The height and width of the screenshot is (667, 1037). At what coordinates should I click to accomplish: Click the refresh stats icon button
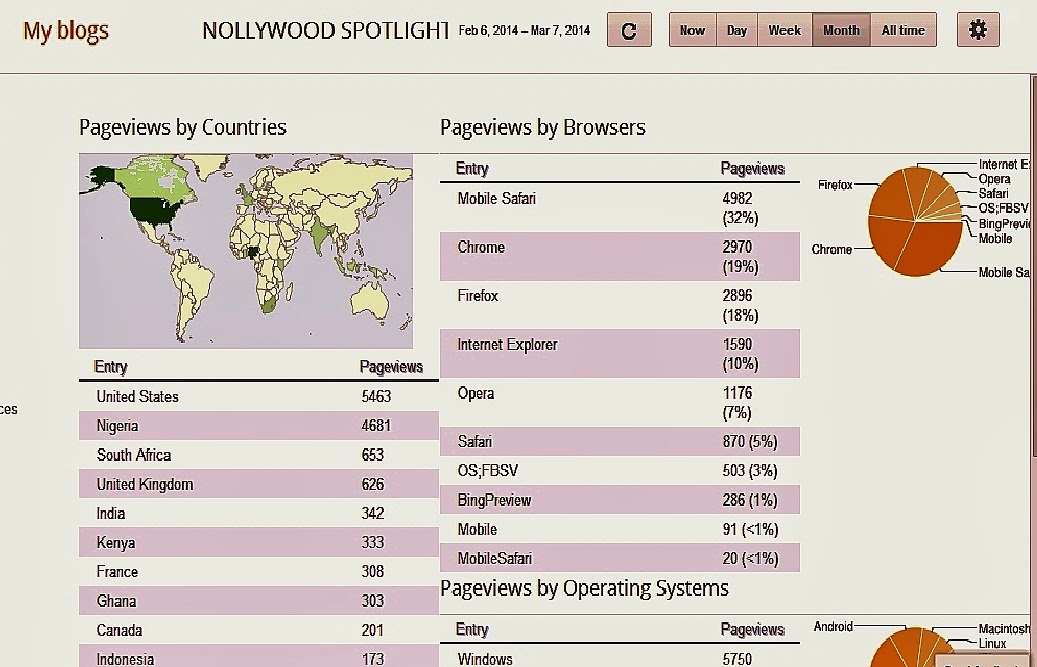(629, 30)
